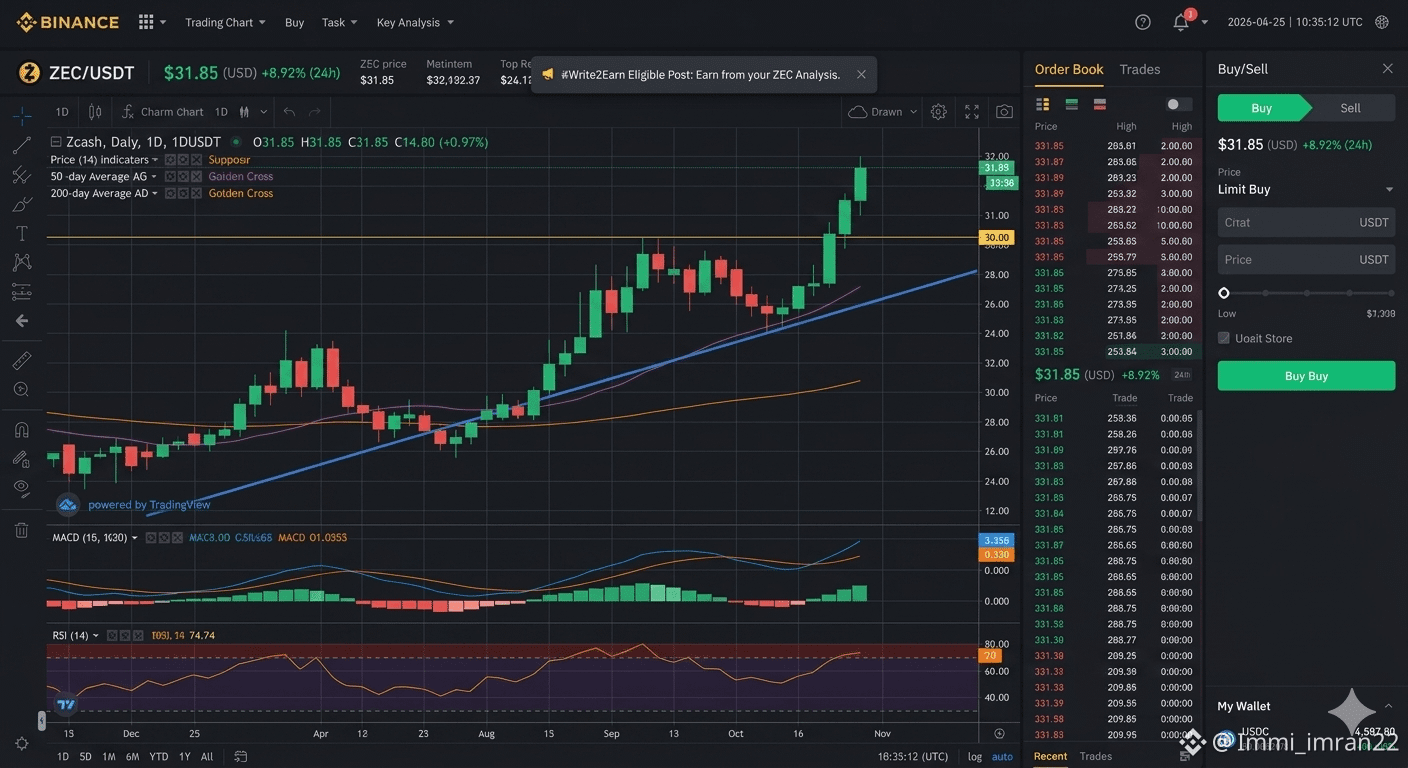1408x768 pixels.
Task: Toggle lock all drawings
Action: (x=21, y=459)
